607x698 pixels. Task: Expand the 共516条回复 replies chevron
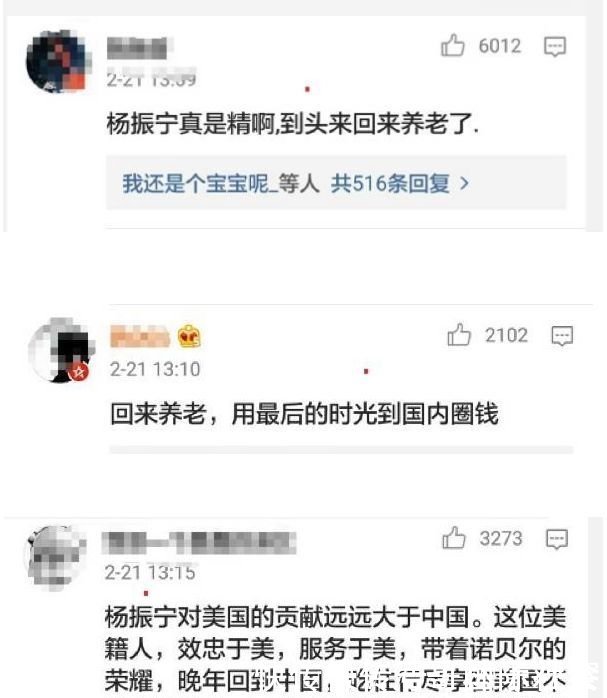(464, 183)
